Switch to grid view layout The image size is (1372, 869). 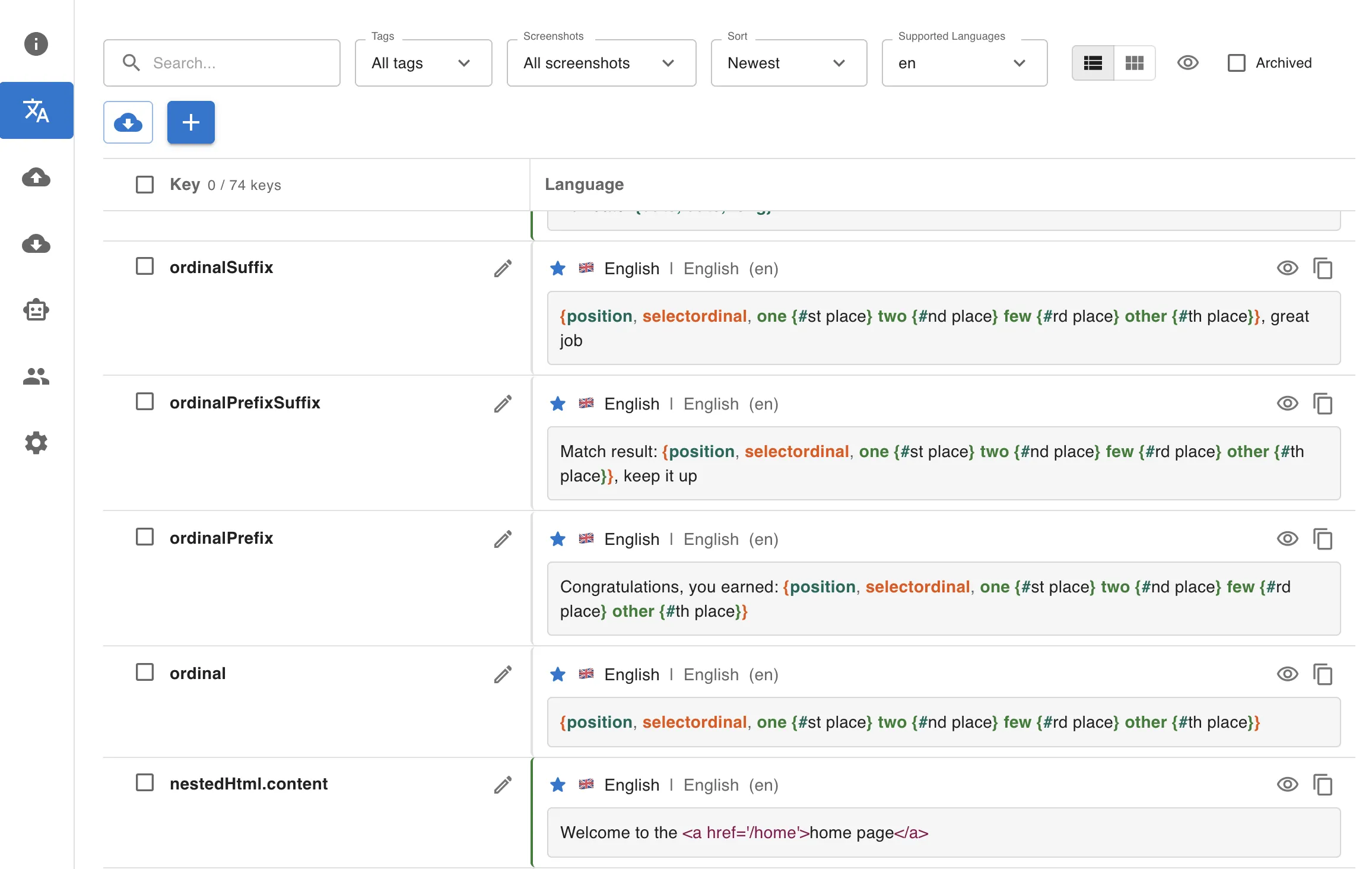click(x=1135, y=63)
